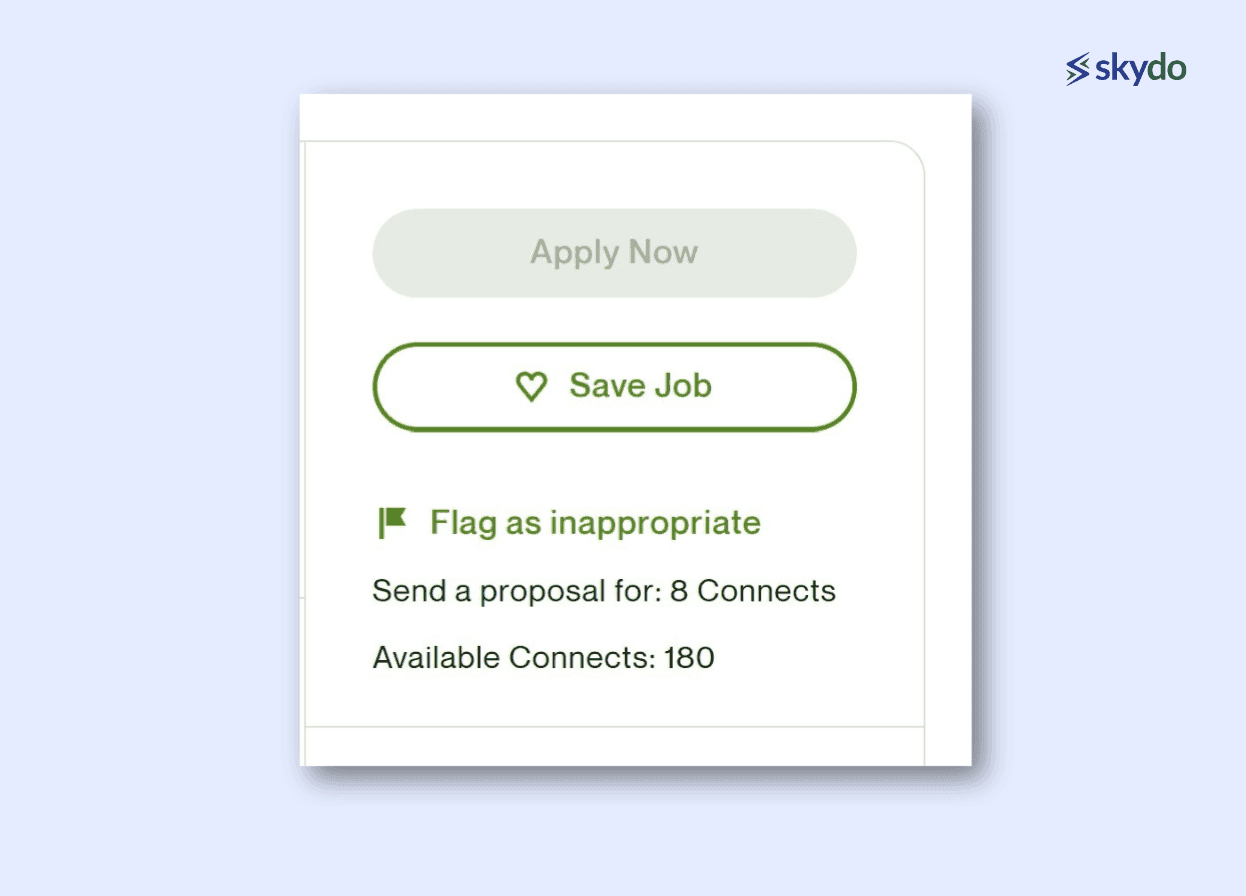This screenshot has height=896, width=1246.
Task: Click the Skydo logo arrow symbol
Action: tap(1077, 69)
